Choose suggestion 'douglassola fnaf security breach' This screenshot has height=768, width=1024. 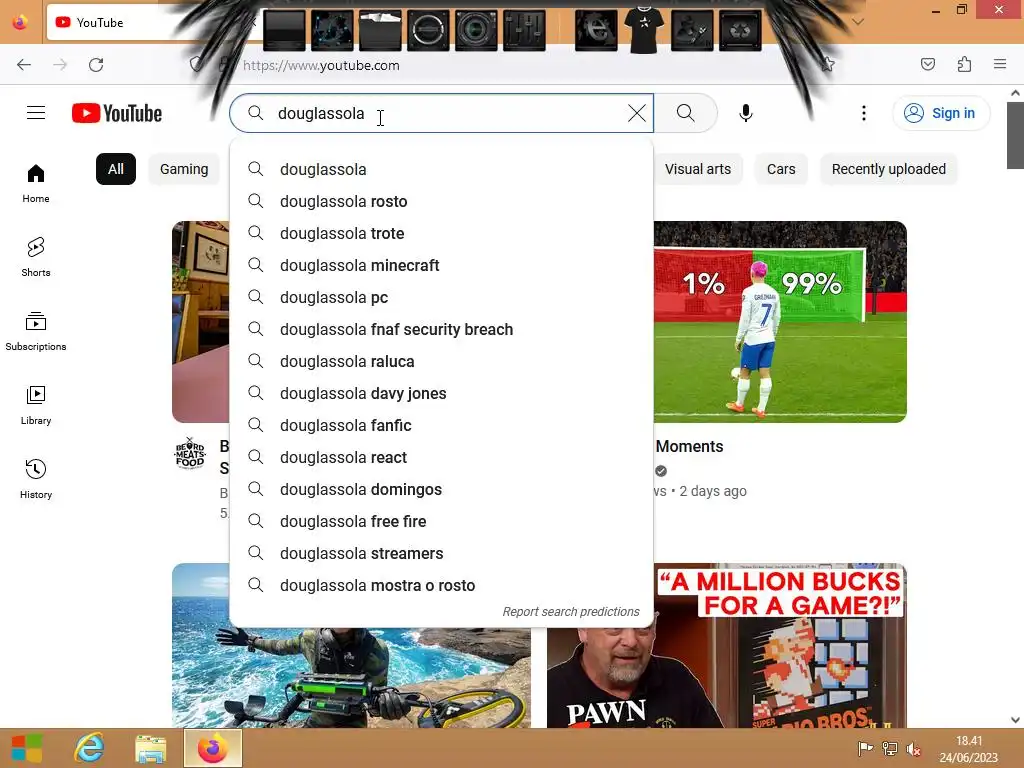tap(441, 329)
